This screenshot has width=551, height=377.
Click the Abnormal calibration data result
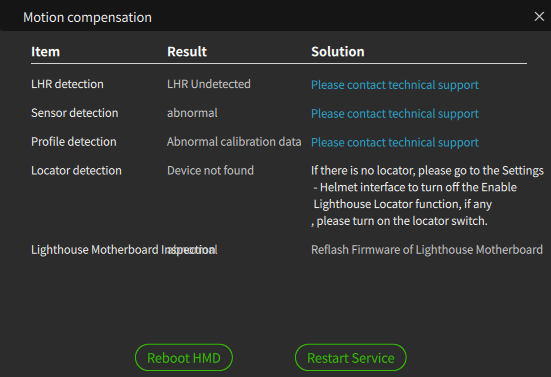(x=234, y=142)
